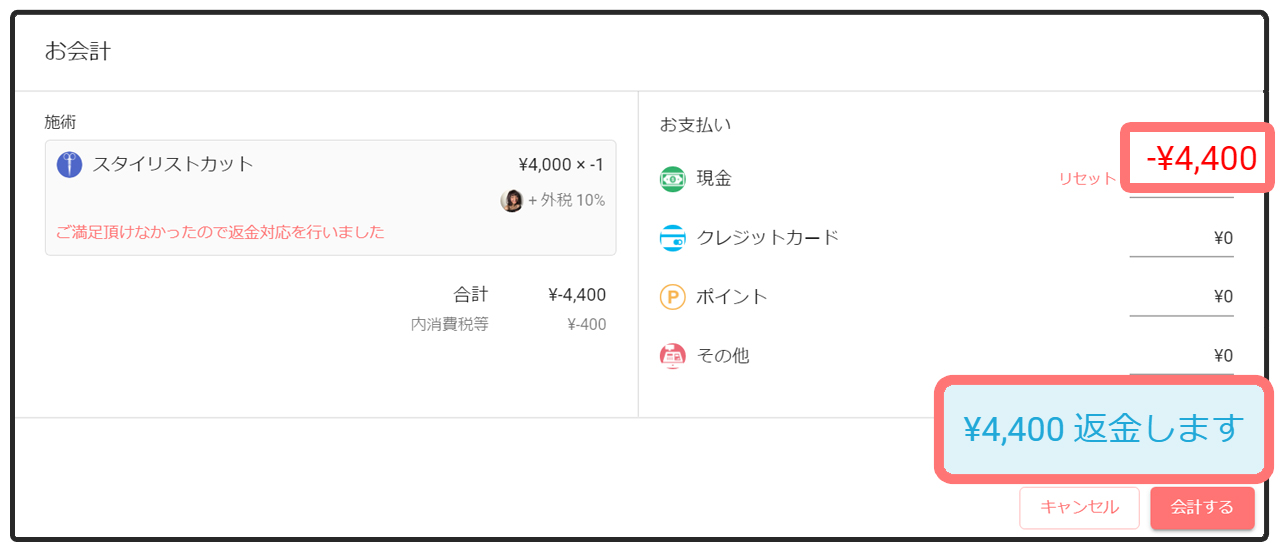1280x550 pixels.
Task: Click the ¥4,400 返金します refund banner
Action: (x=1102, y=429)
